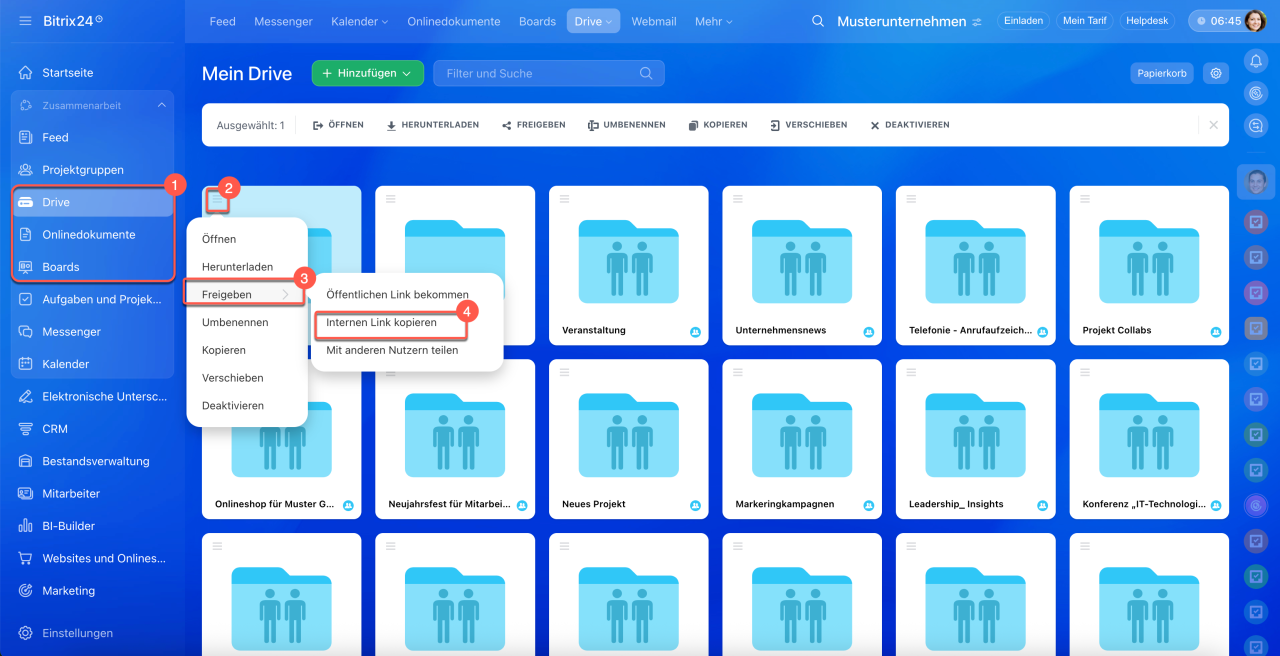Image resolution: width=1280 pixels, height=656 pixels.
Task: Open the Mehr dropdown in top navigation
Action: point(714,21)
